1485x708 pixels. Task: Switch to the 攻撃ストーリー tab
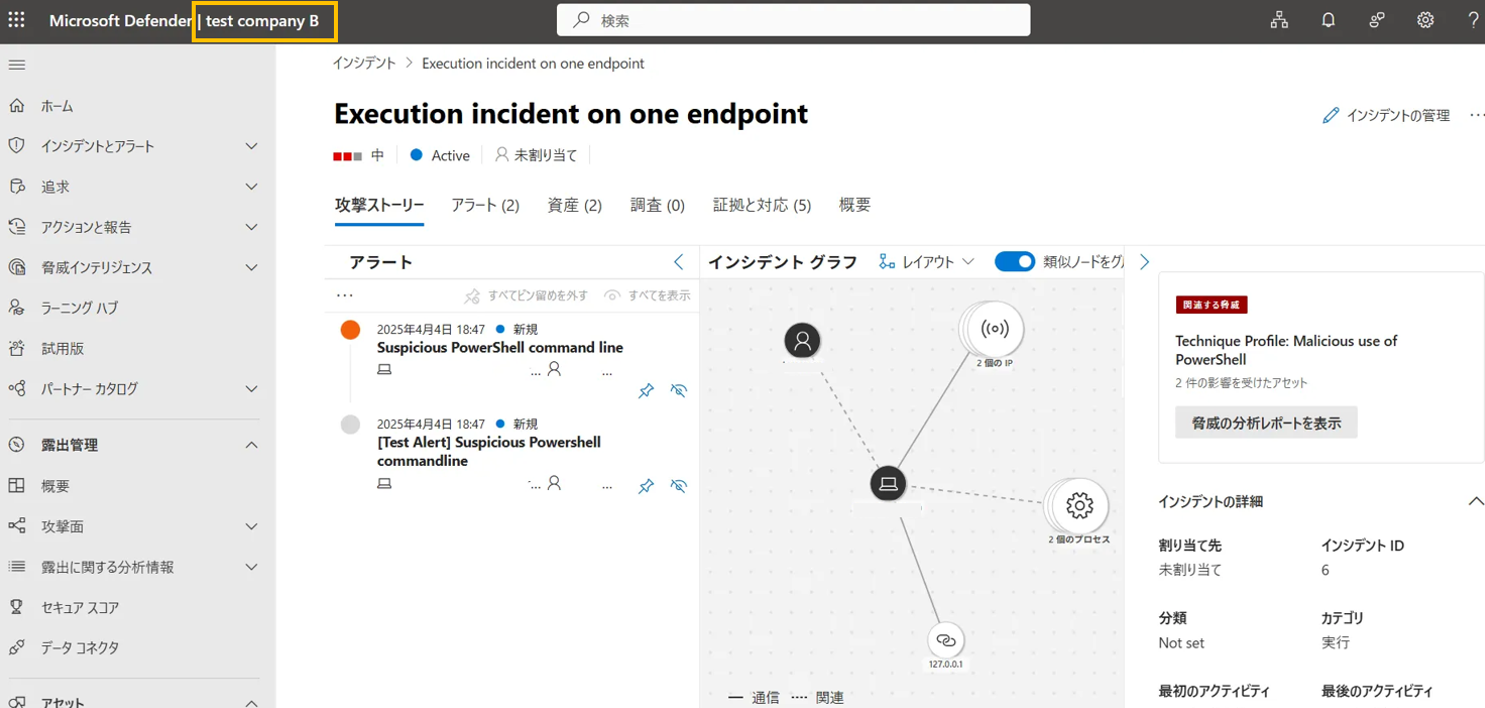(x=379, y=205)
